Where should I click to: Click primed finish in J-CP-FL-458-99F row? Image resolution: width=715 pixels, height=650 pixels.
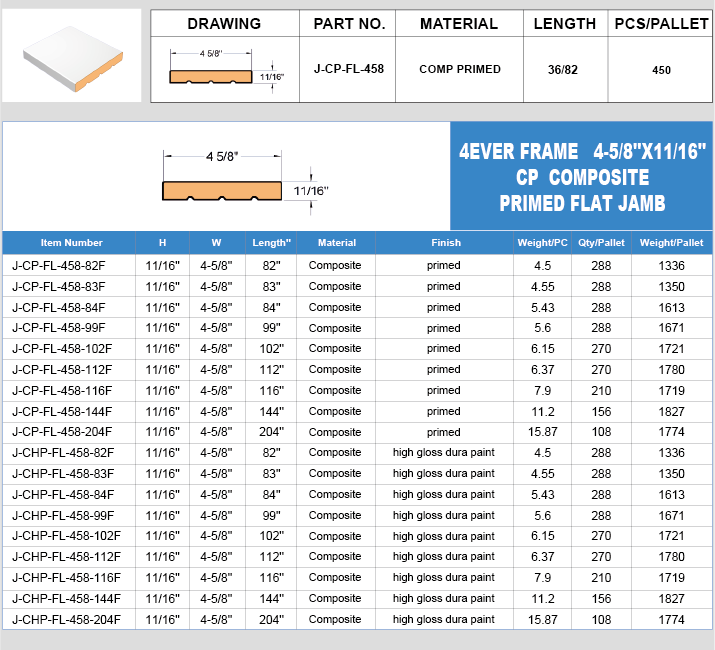tap(444, 328)
